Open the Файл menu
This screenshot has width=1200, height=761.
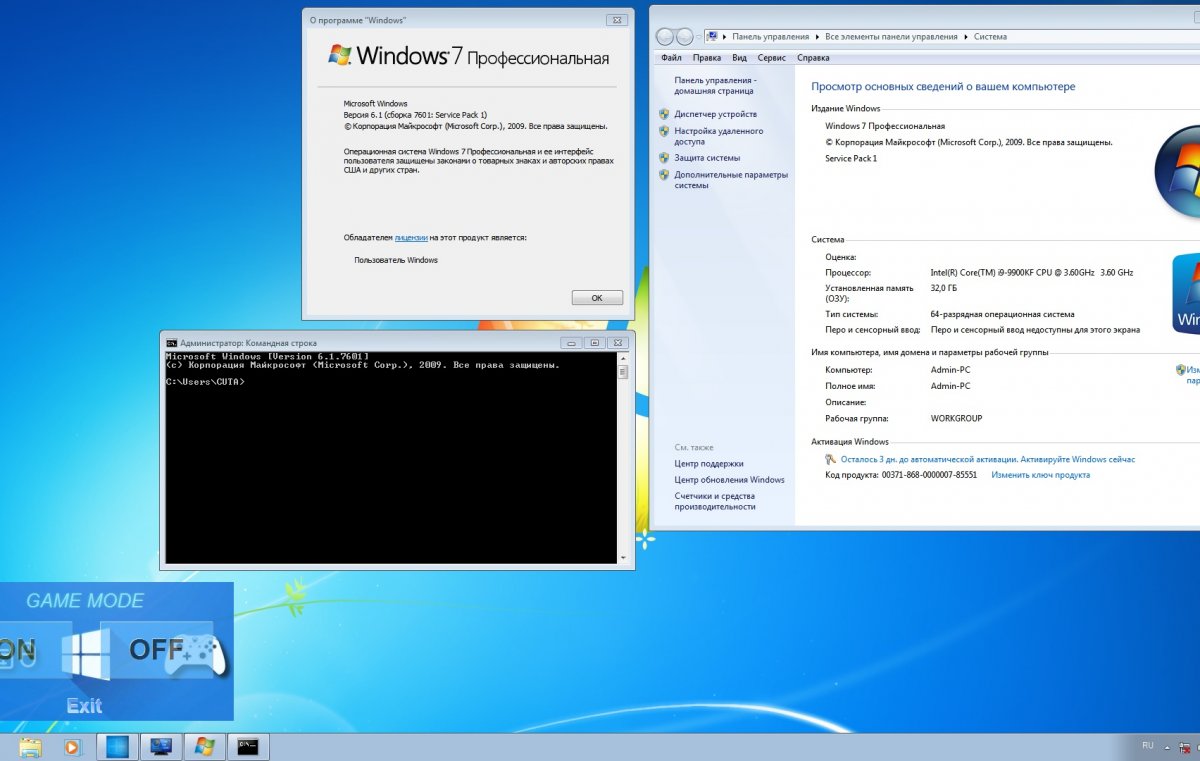(x=671, y=58)
